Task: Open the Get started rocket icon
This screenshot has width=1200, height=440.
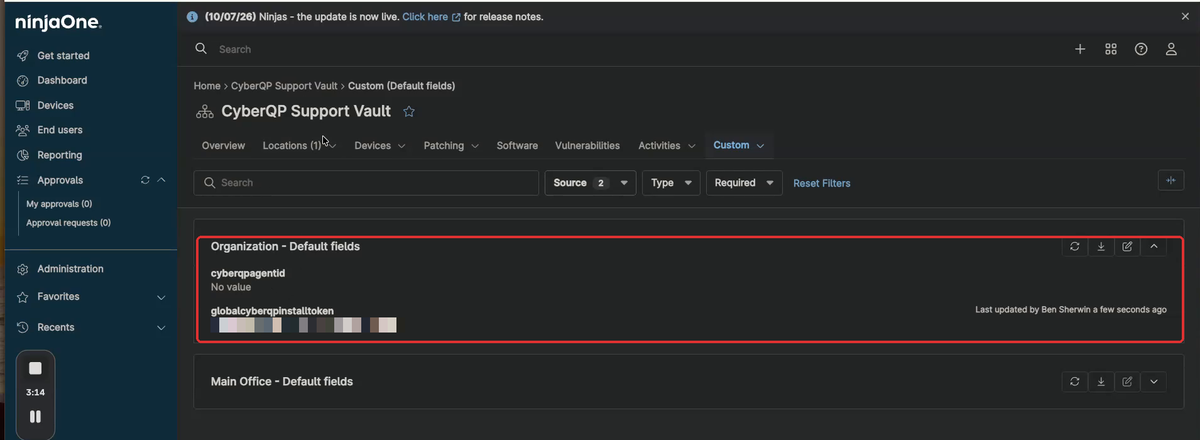Action: (23, 56)
